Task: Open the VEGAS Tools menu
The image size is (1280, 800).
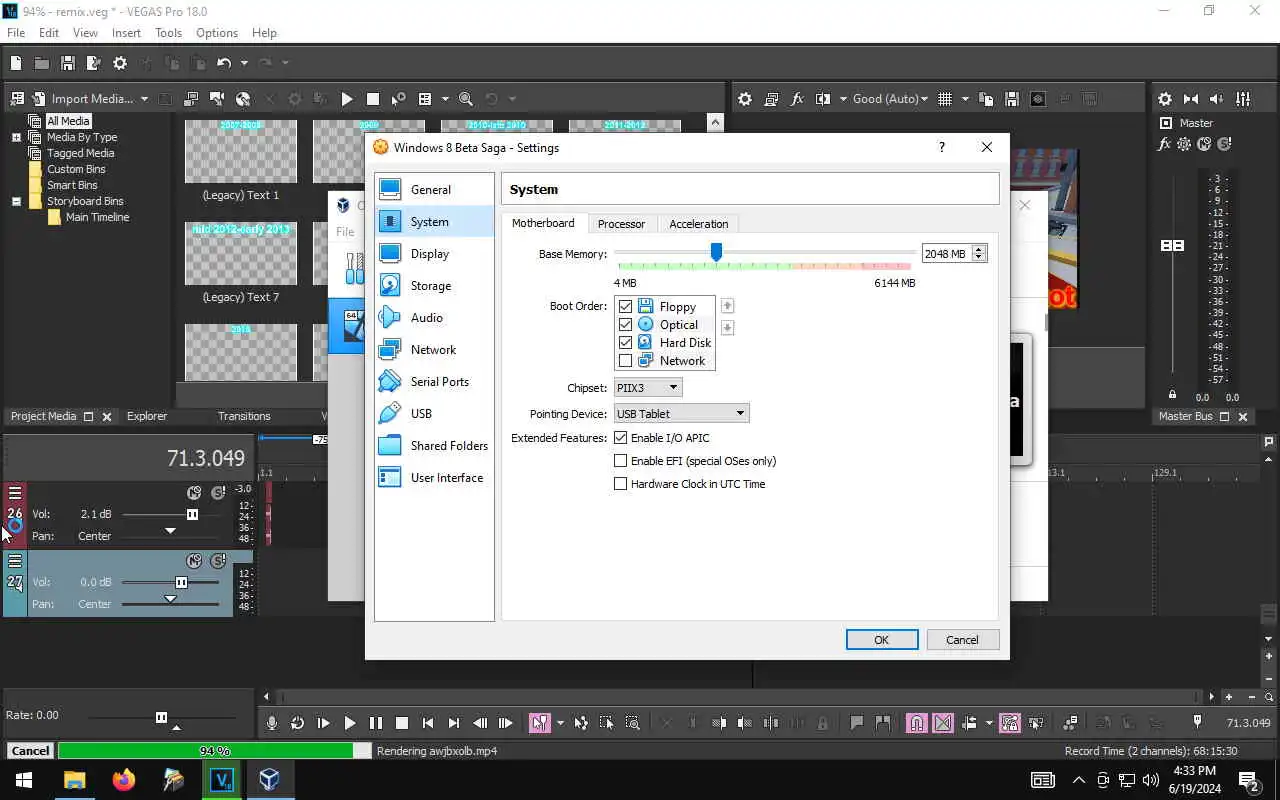Action: click(168, 33)
